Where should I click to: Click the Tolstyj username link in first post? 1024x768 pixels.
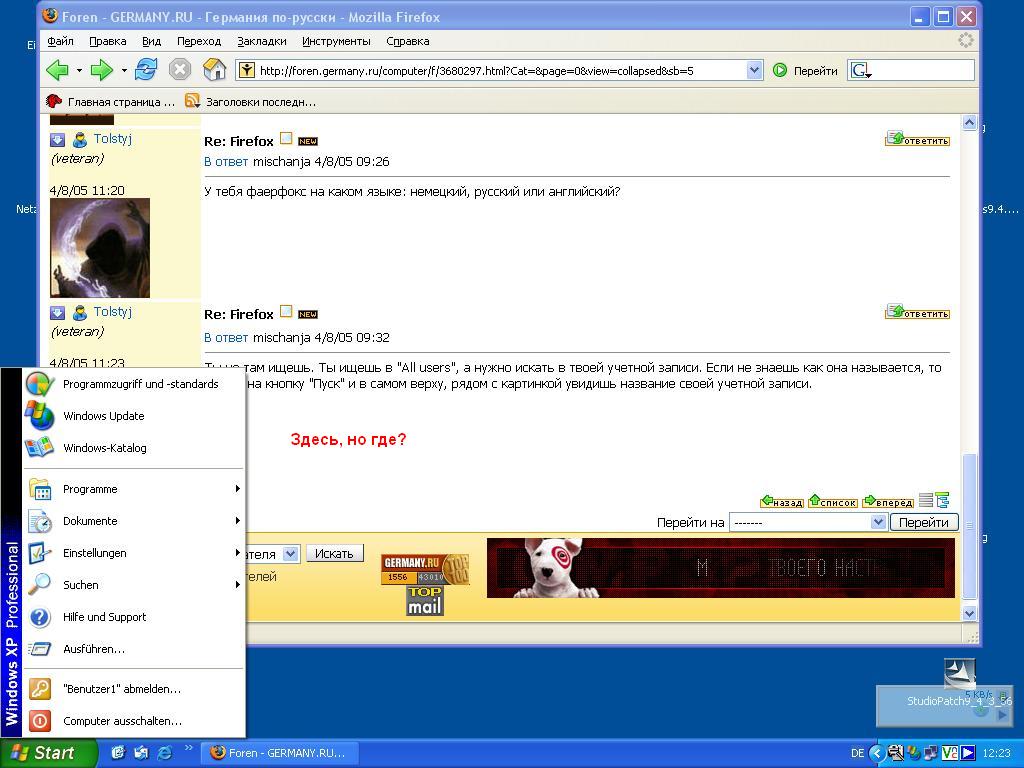tap(113, 139)
